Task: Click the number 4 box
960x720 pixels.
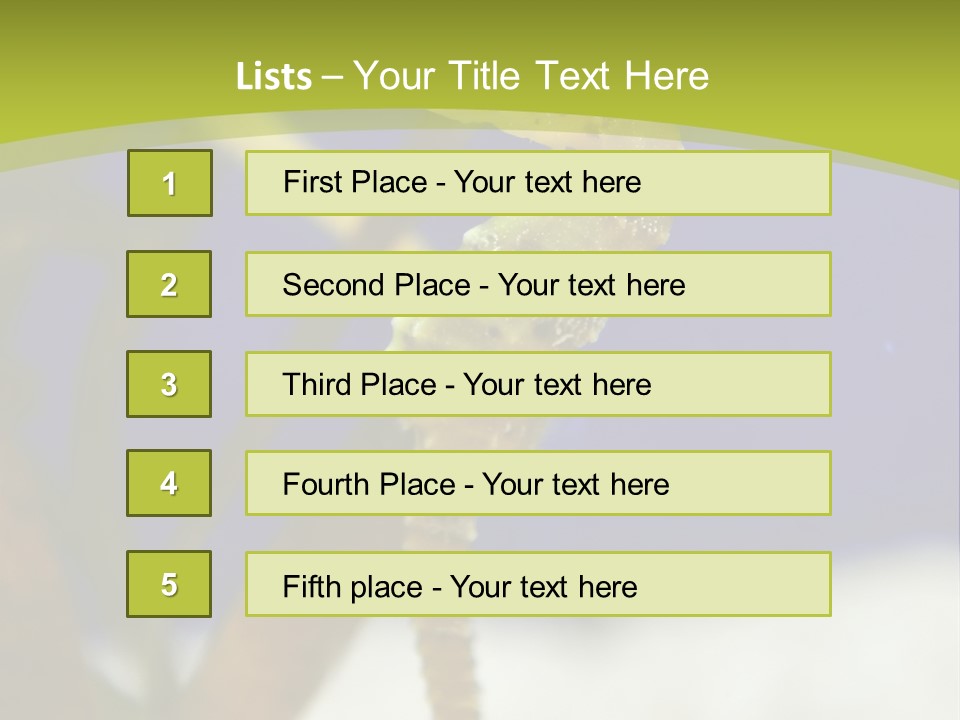Action: click(x=169, y=483)
